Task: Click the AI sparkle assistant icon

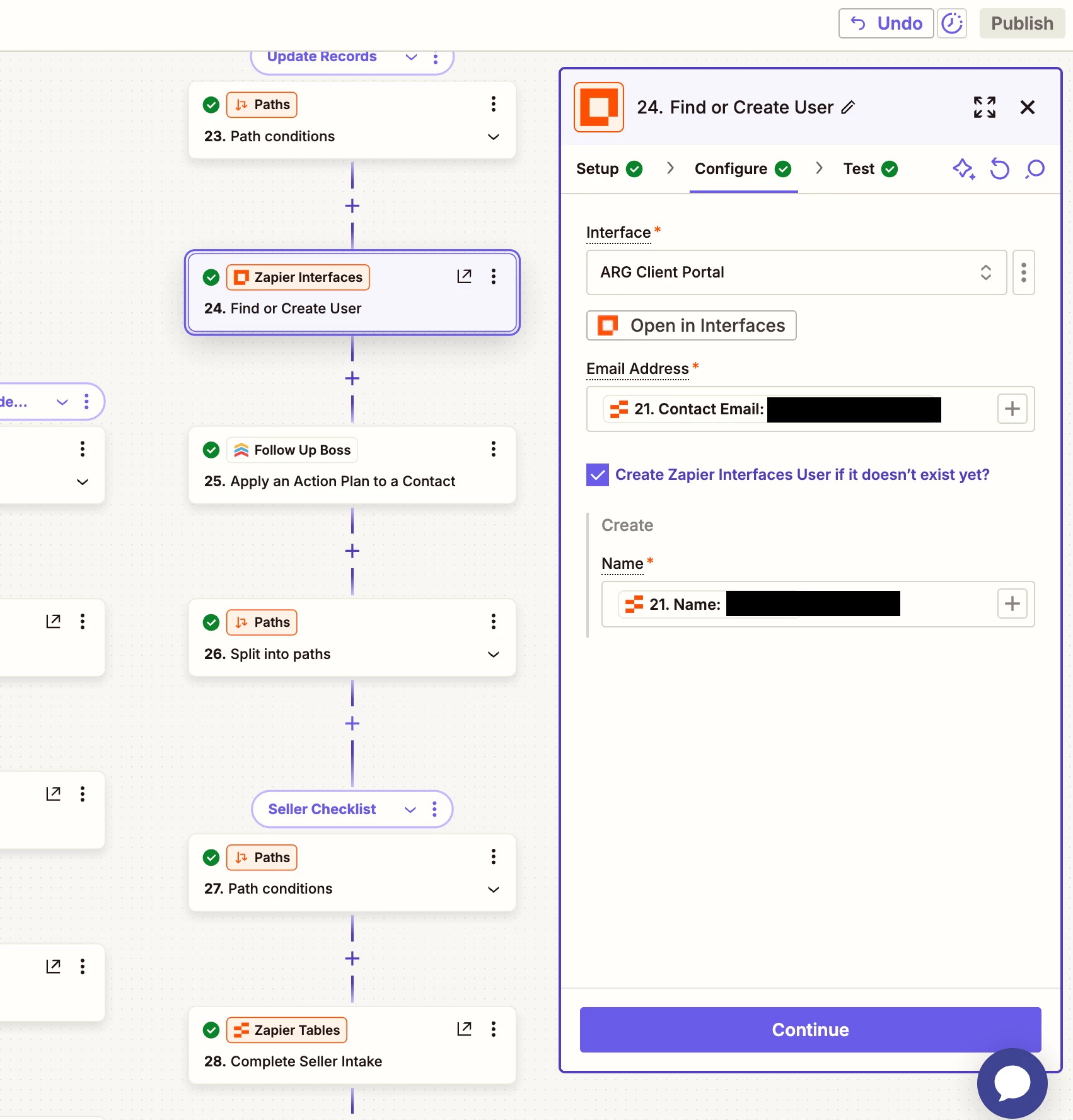Action: (x=964, y=169)
